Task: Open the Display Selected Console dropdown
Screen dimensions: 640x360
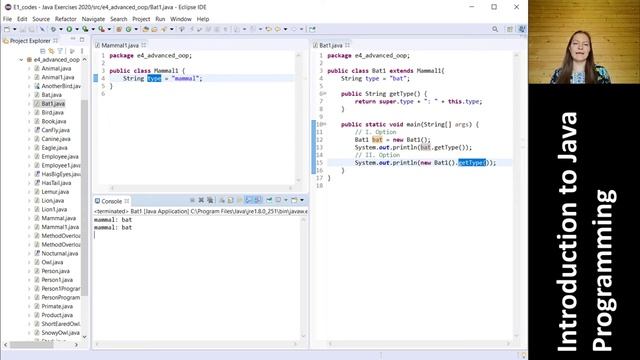Action: (286, 200)
